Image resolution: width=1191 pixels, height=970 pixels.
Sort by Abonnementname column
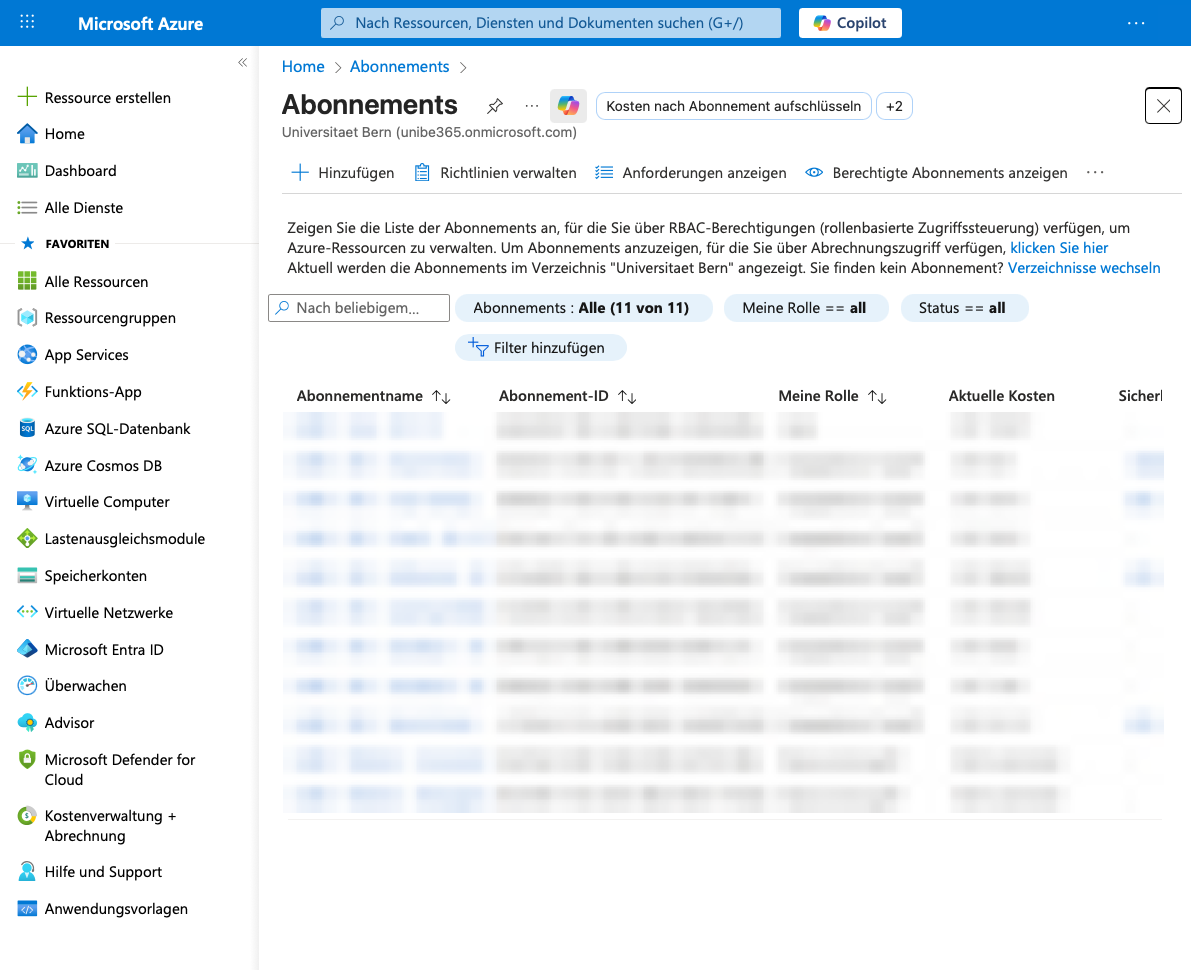click(x=441, y=397)
